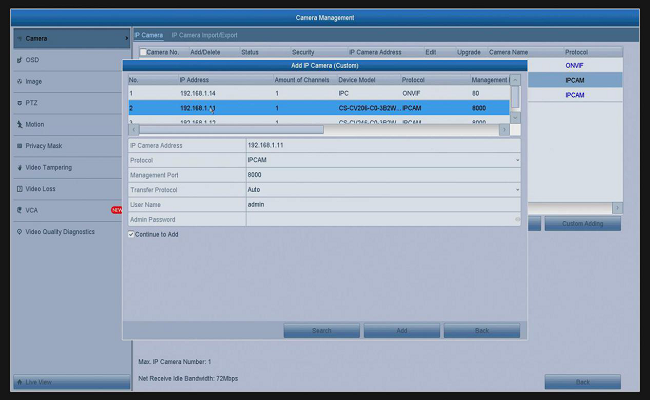Click the Camera Name column header
This screenshot has height=400, width=650.
pyautogui.click(x=508, y=52)
